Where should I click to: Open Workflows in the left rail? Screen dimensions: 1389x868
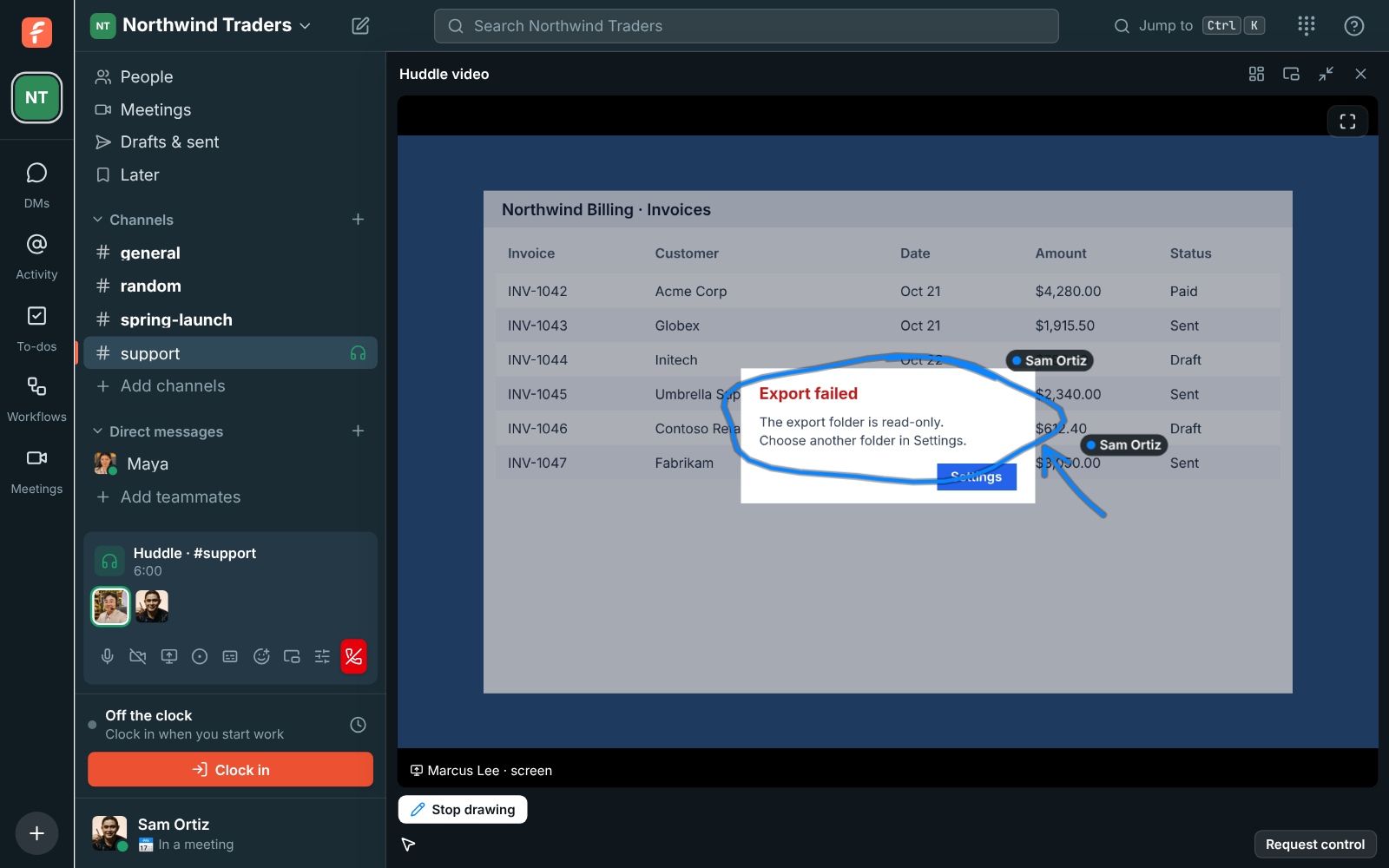click(36, 399)
